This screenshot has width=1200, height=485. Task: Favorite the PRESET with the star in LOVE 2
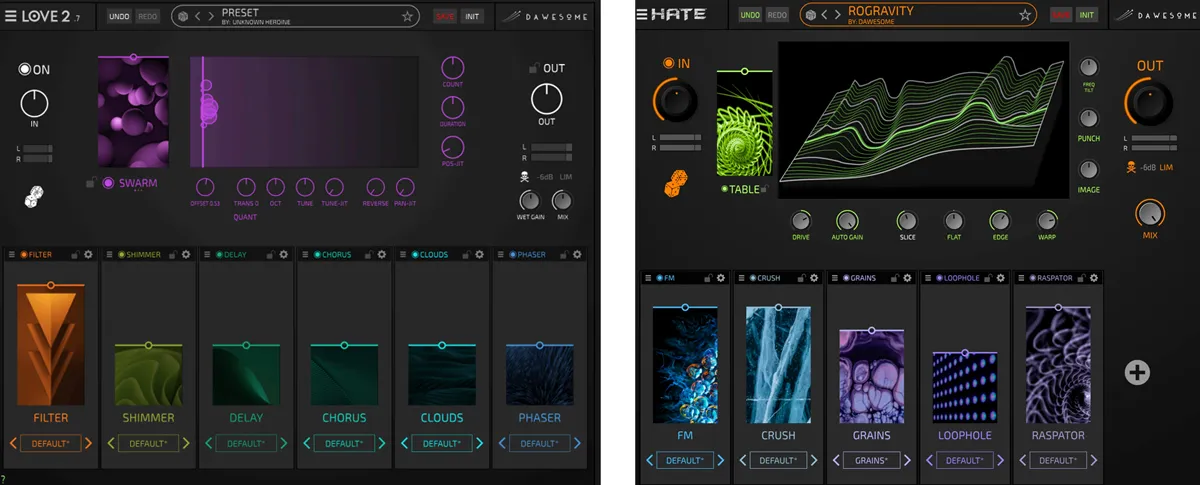point(407,16)
